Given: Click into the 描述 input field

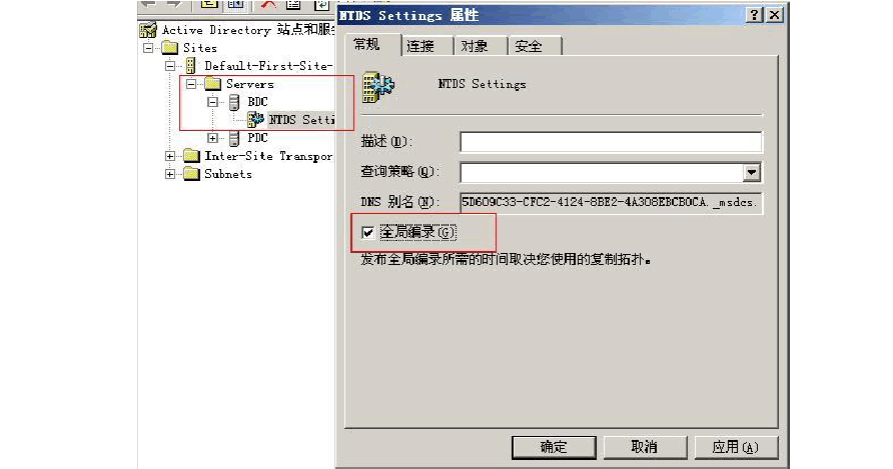Looking at the screenshot, I should click(x=611, y=142).
